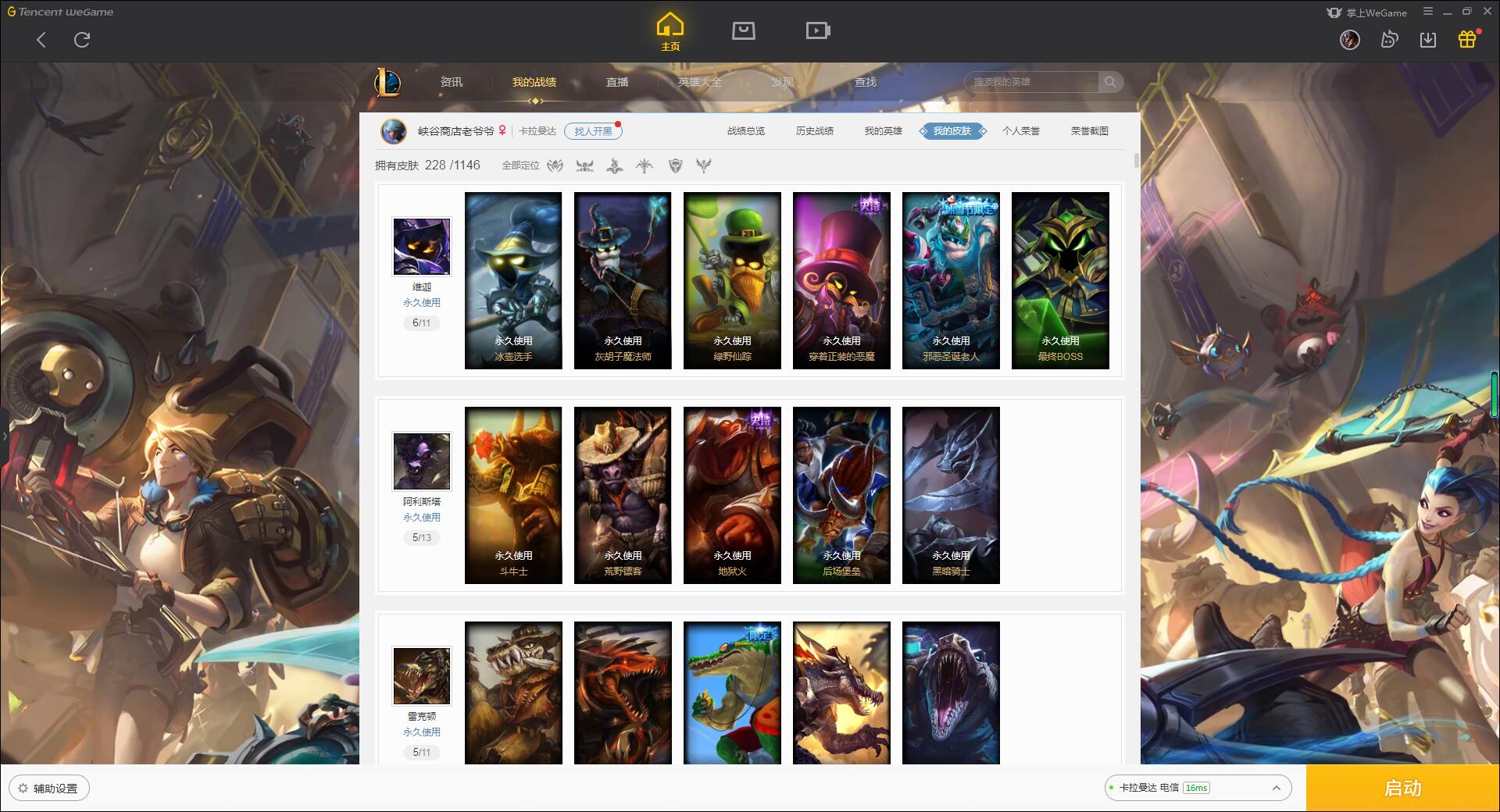Image resolution: width=1500 pixels, height=812 pixels.
Task: Click the search magnifier icon
Action: [1110, 82]
